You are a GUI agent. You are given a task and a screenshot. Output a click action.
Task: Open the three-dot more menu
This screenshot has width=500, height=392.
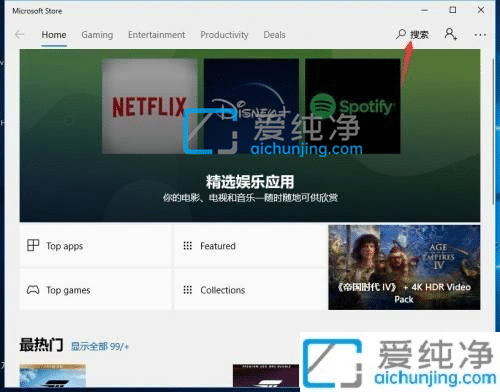point(480,35)
